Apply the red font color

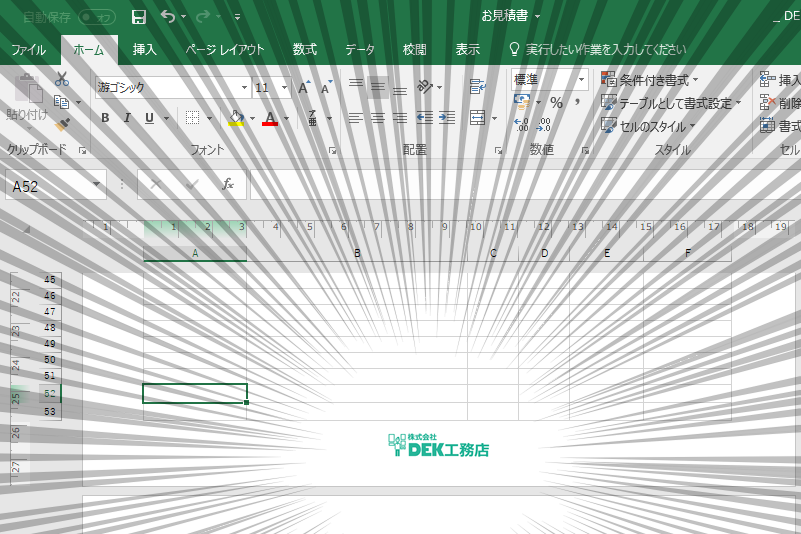pyautogui.click(x=270, y=119)
